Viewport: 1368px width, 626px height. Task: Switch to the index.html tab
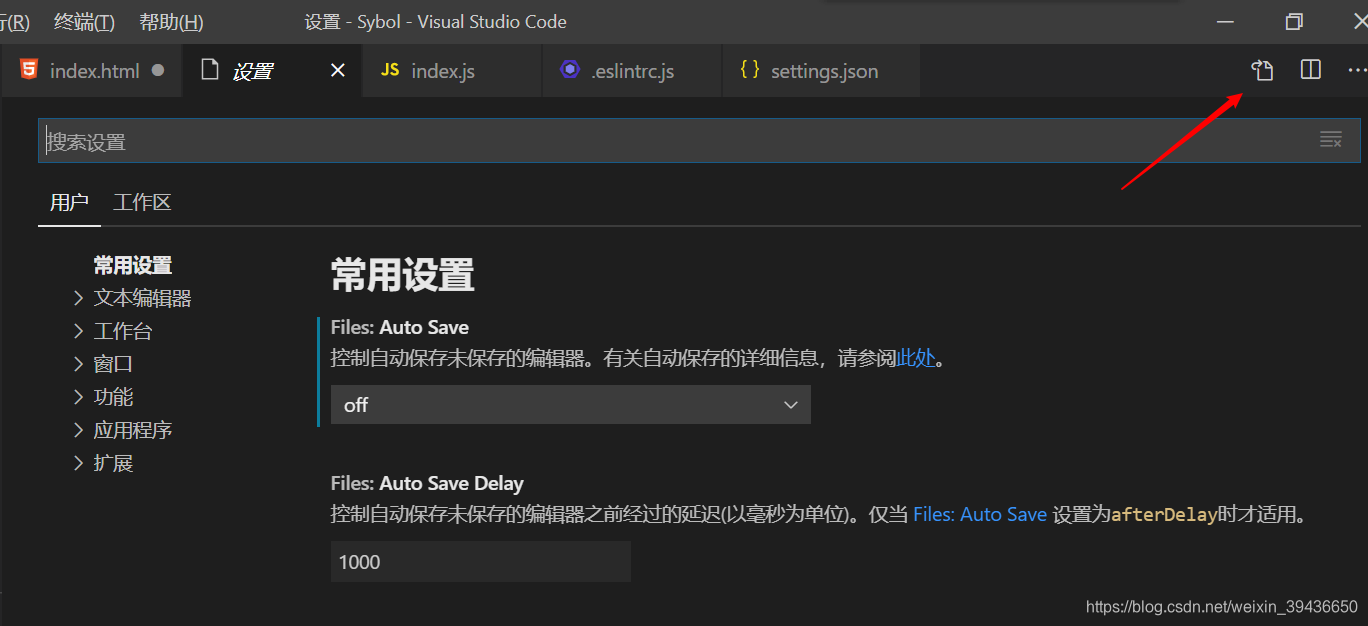click(92, 70)
